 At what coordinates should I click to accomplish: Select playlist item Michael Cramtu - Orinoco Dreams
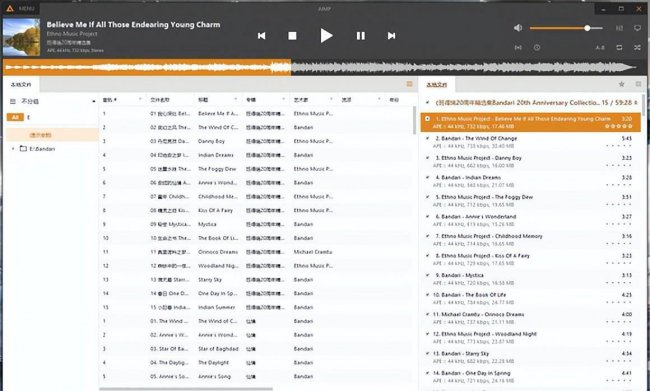531,318
